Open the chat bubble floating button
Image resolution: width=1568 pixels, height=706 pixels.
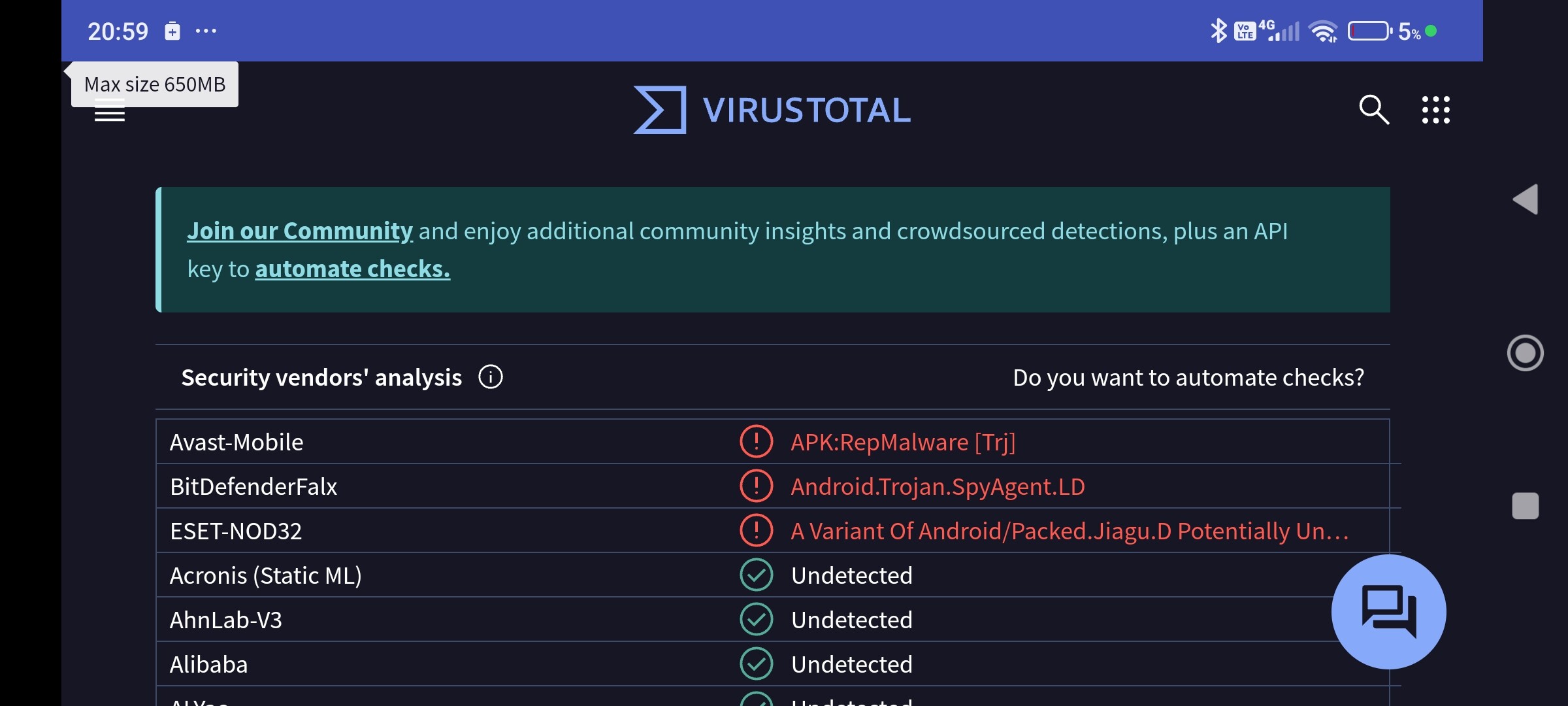(x=1389, y=612)
